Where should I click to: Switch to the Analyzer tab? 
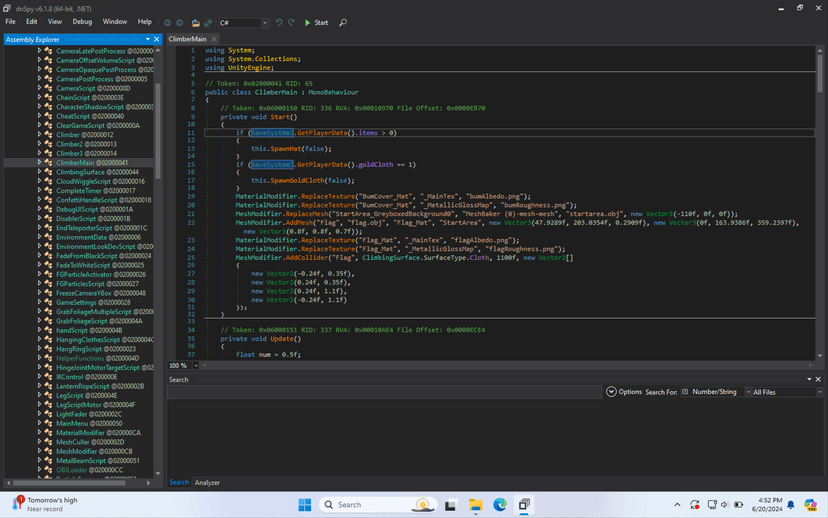[x=207, y=482]
